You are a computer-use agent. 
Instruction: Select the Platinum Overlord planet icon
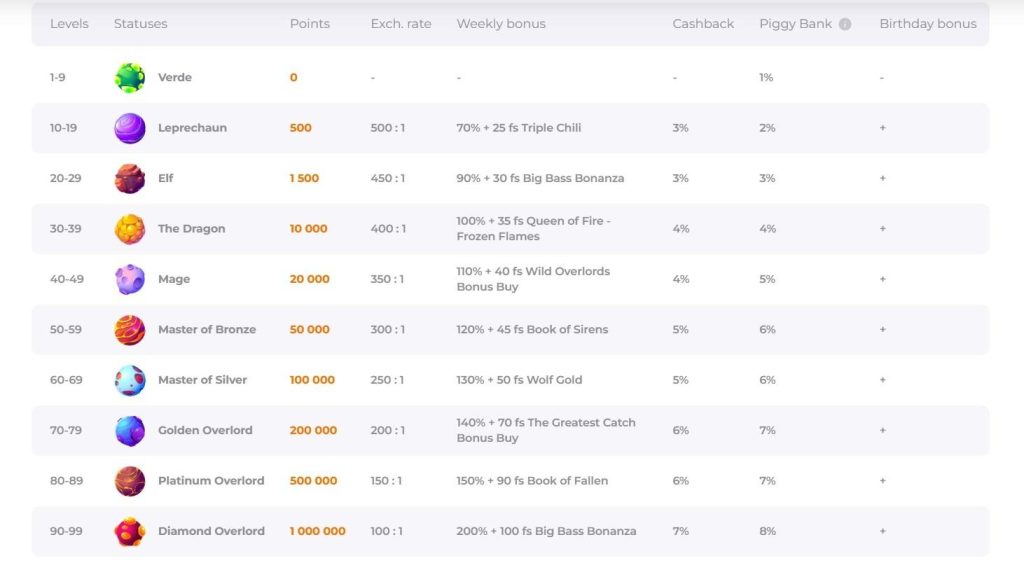coord(129,481)
